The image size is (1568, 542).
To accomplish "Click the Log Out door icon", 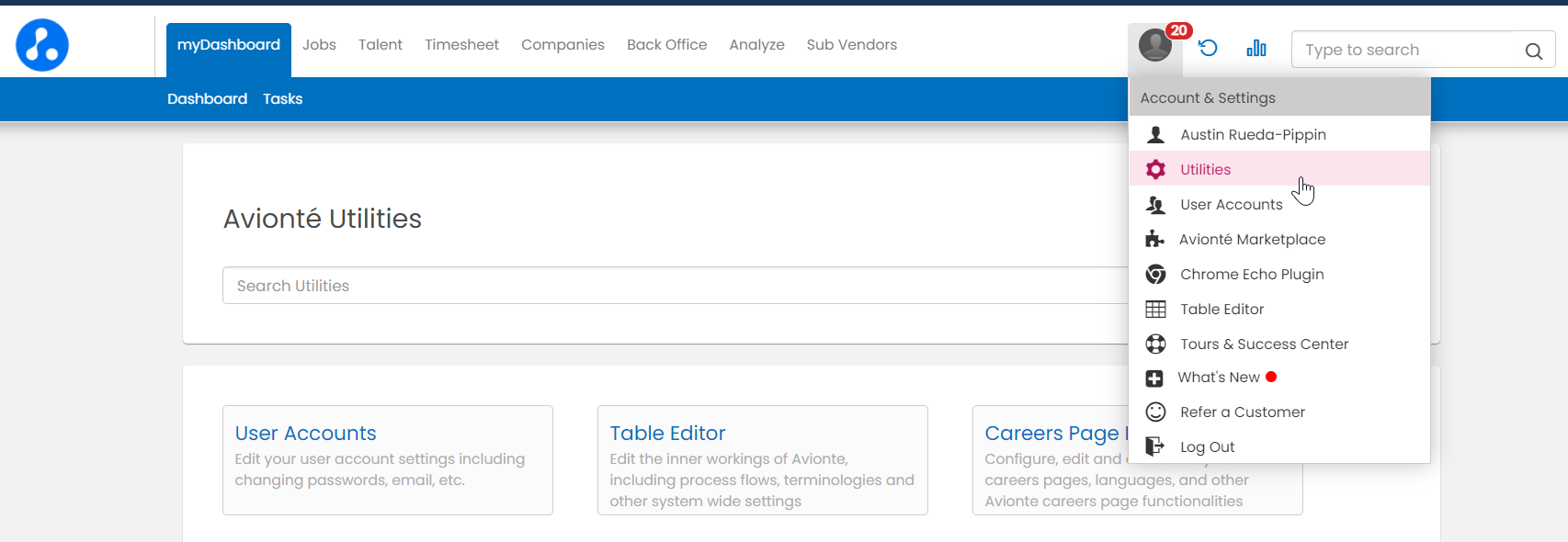I will point(1154,447).
